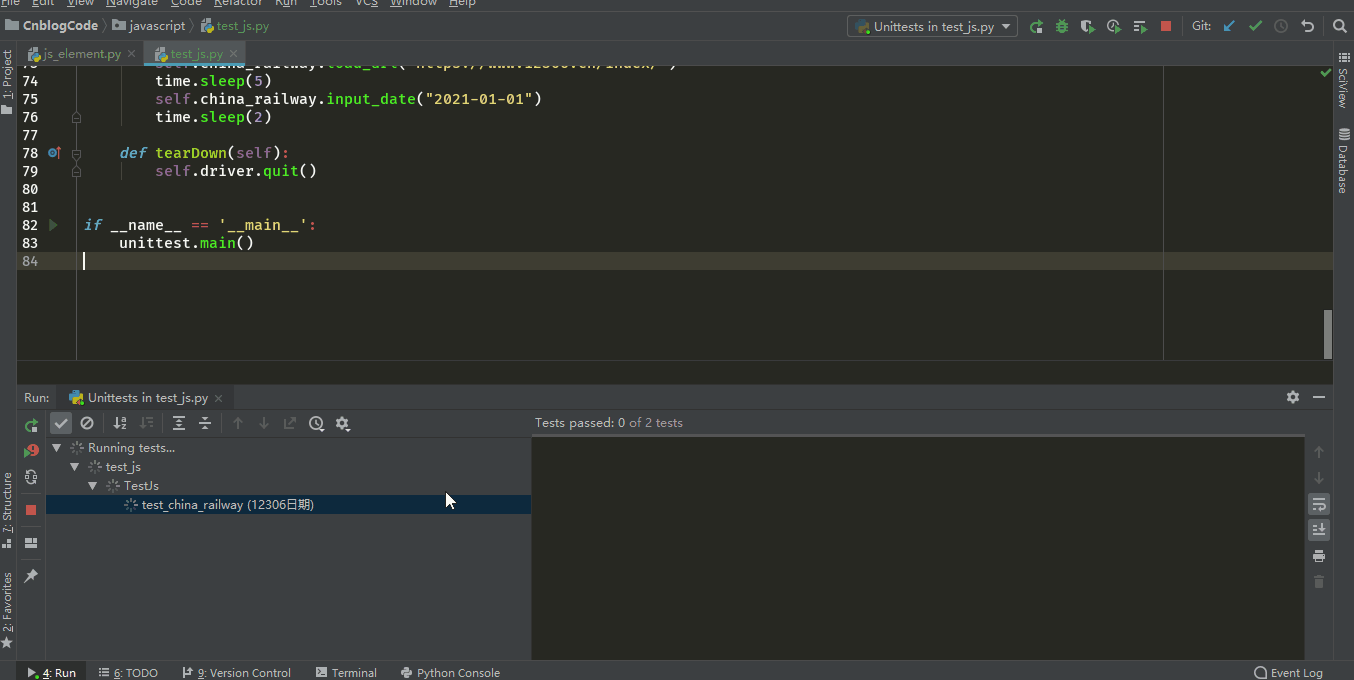This screenshot has height=680, width=1354.
Task: Click run gutter arrow at line 82
Action: [x=54, y=225]
